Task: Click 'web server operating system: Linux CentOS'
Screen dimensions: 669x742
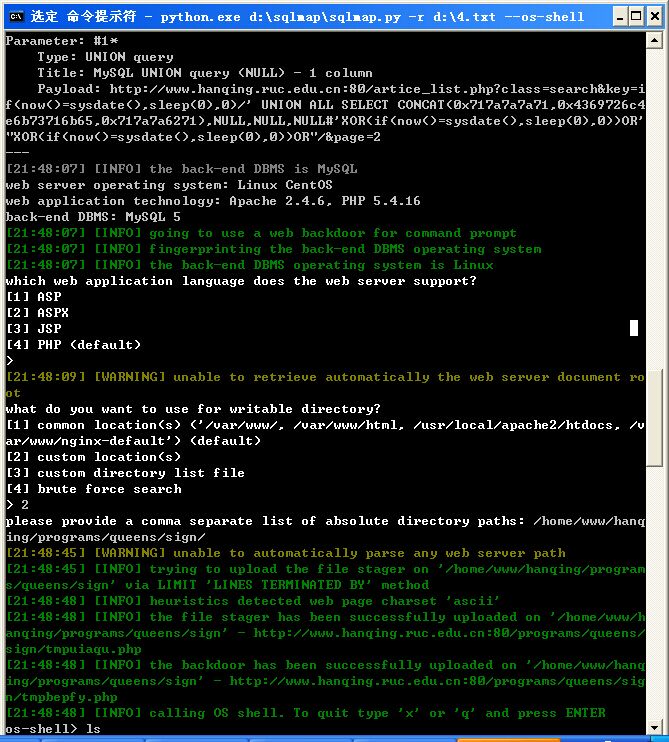Action: click(169, 185)
